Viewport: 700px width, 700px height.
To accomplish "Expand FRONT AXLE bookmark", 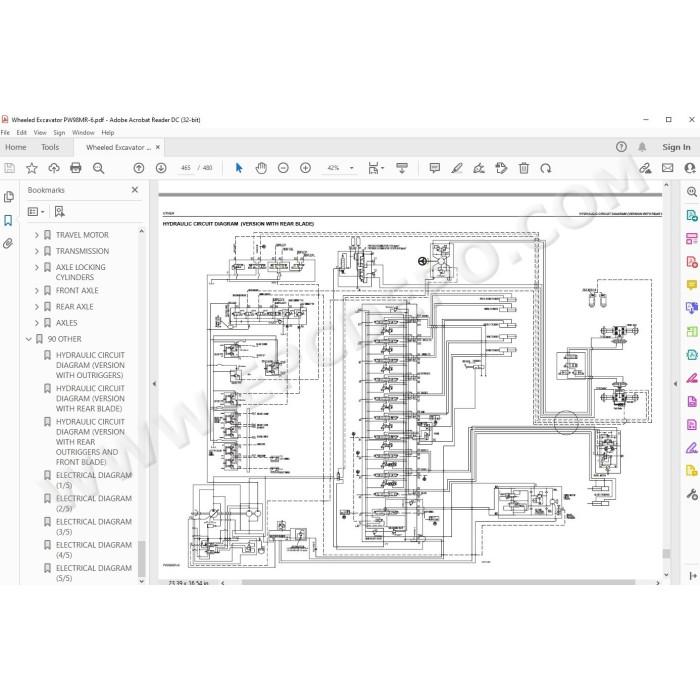I will coord(37,291).
